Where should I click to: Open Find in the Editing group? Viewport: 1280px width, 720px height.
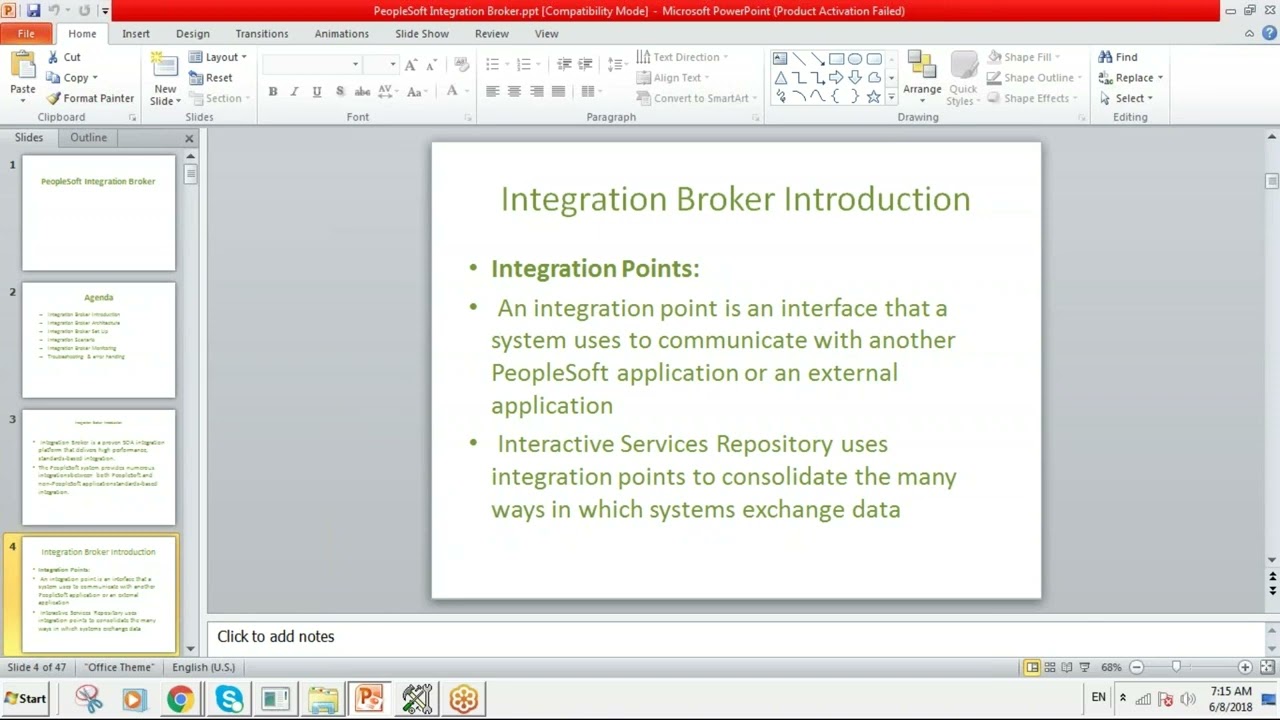pos(1118,57)
